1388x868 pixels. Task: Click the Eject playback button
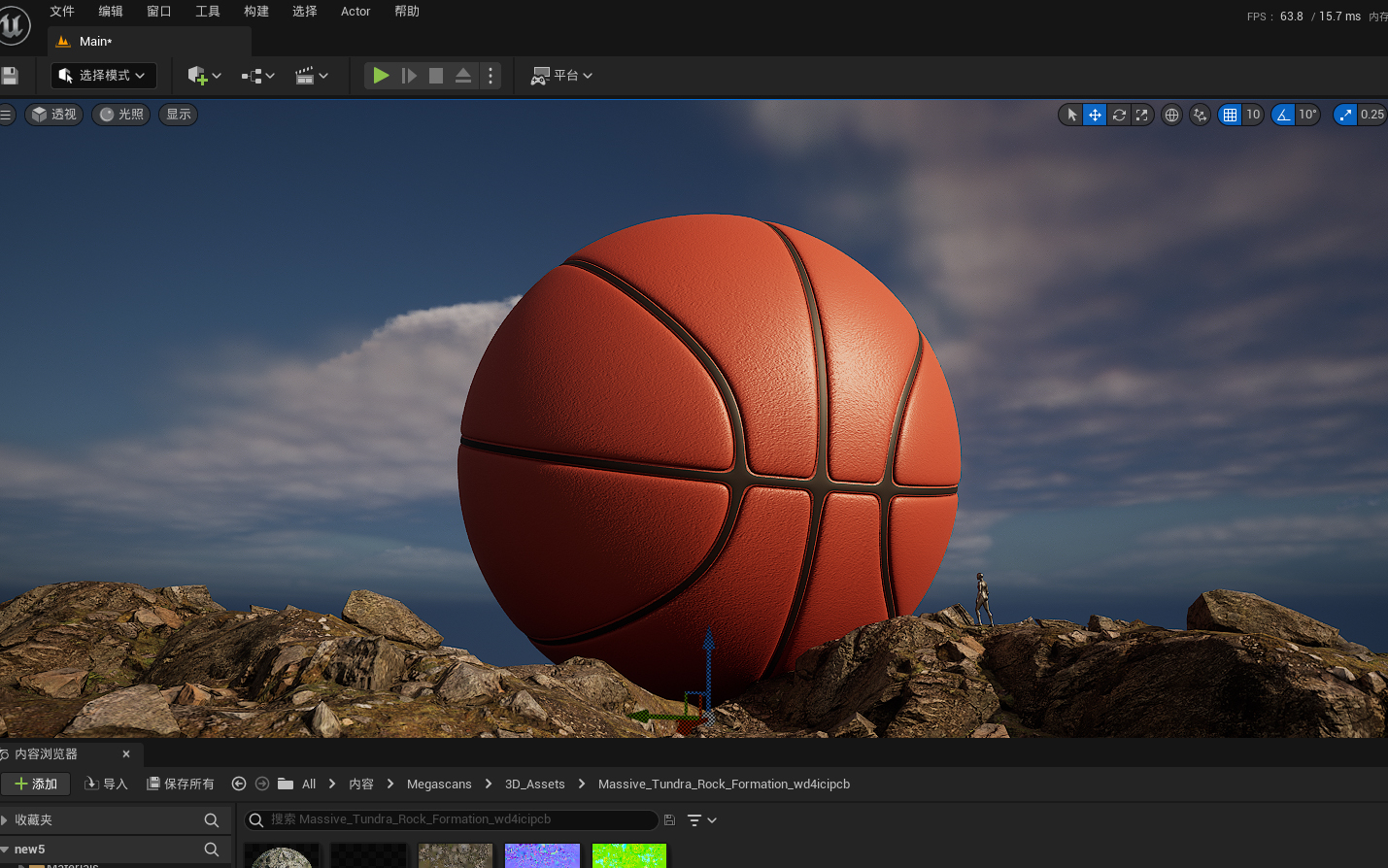(x=463, y=76)
